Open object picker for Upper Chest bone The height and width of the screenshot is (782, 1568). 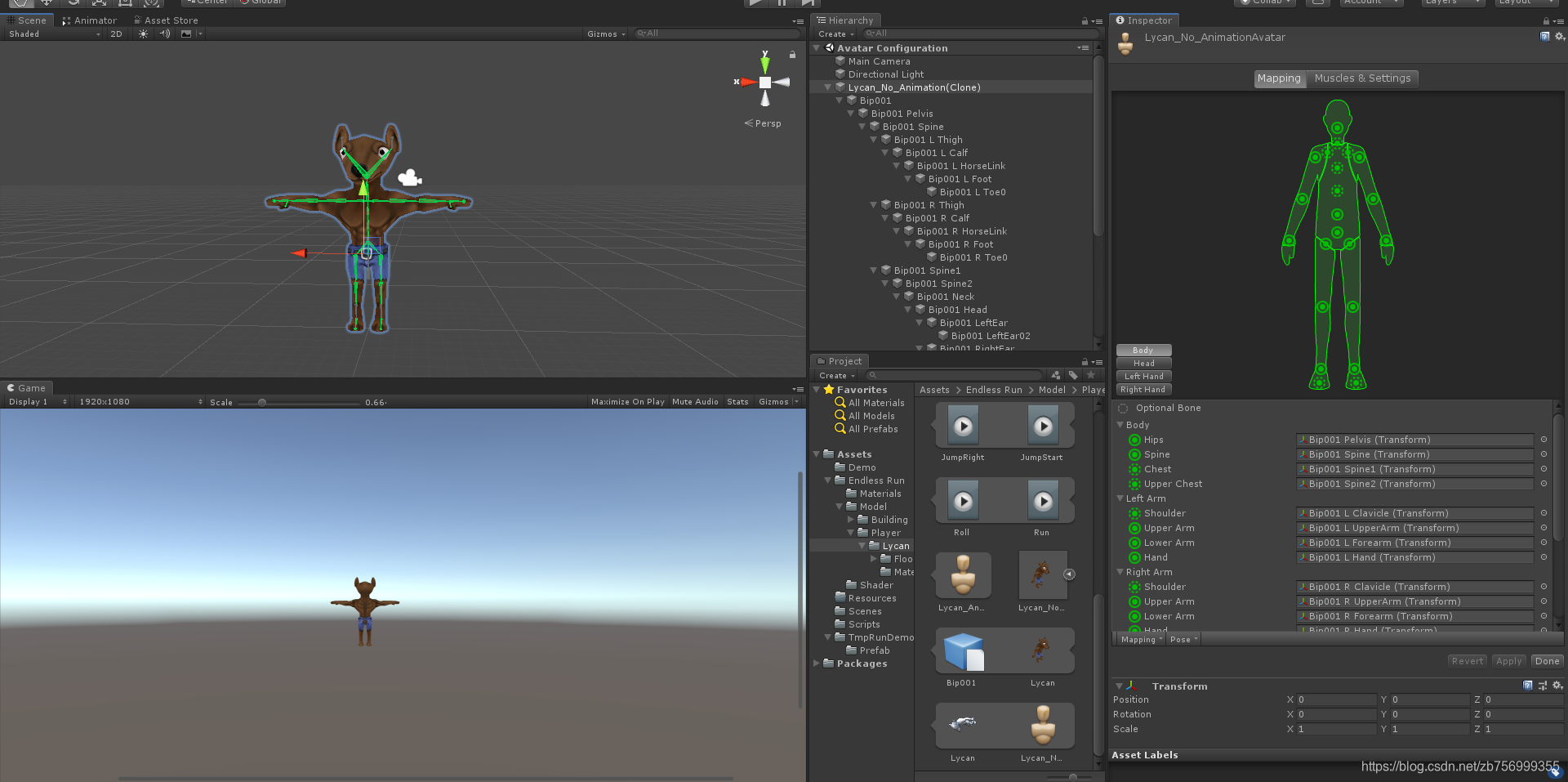pyautogui.click(x=1543, y=484)
